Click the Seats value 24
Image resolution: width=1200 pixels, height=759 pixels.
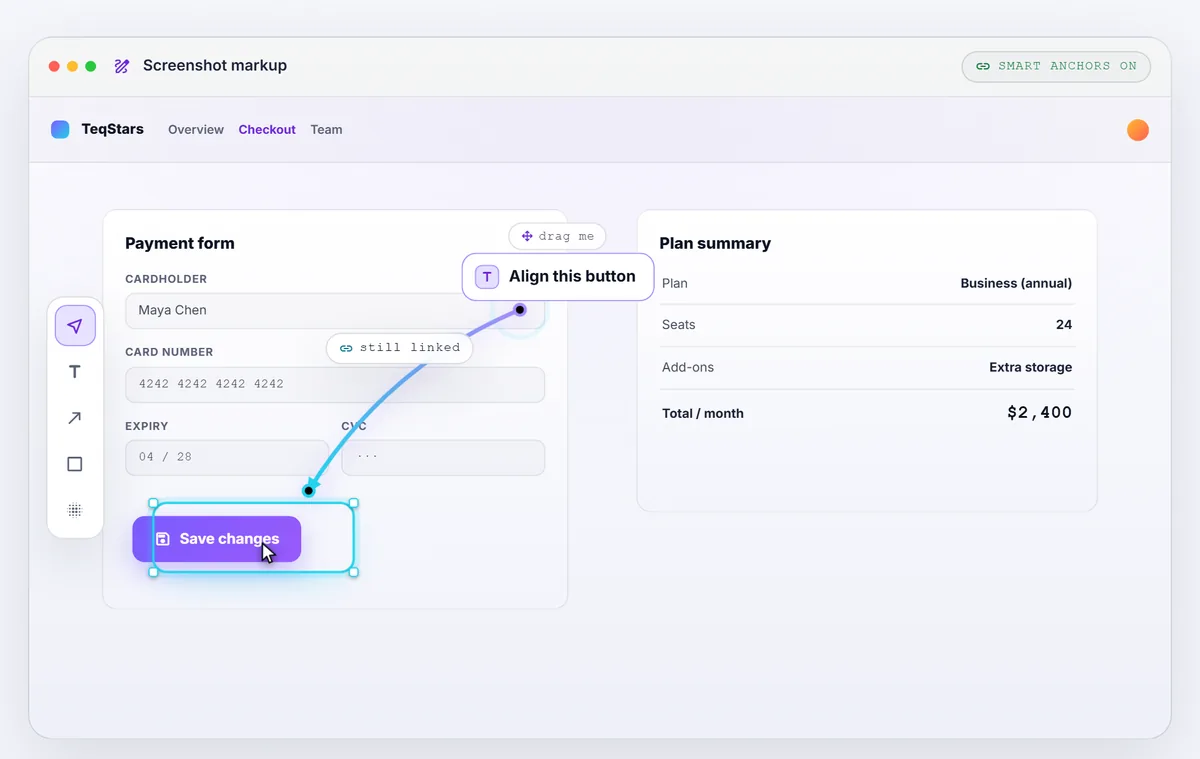tap(1064, 325)
